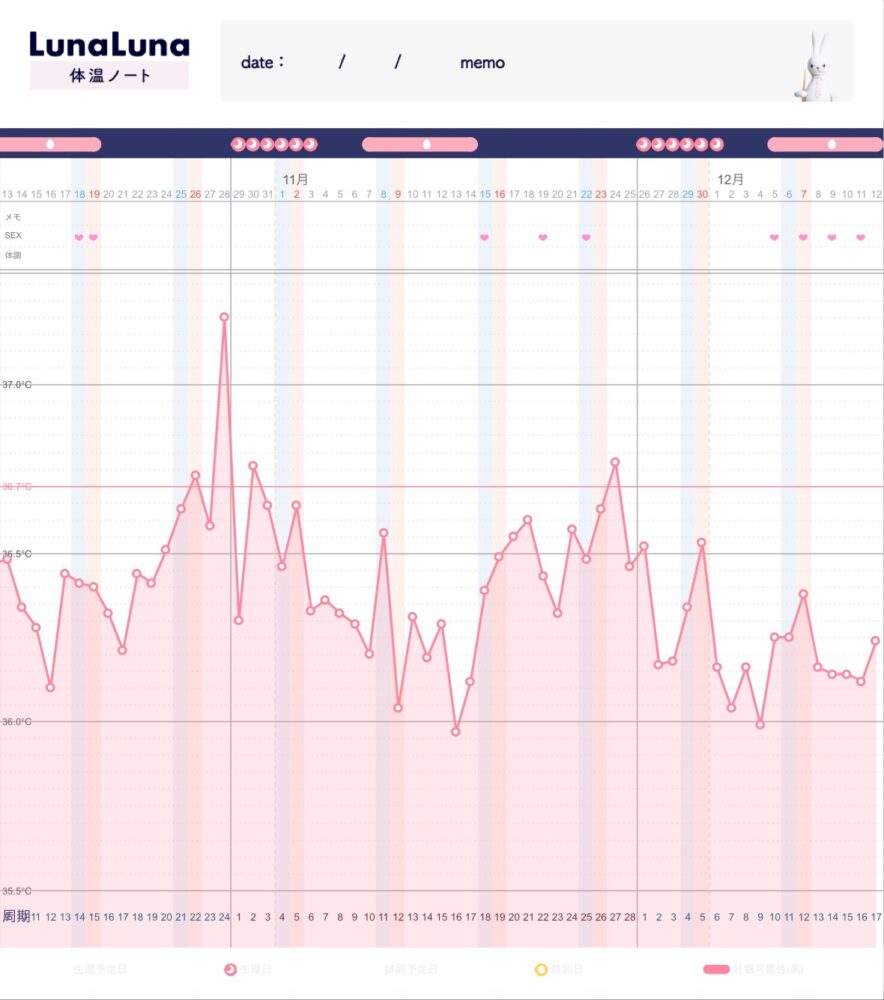Click the lowest data point on November 13

tap(456, 731)
